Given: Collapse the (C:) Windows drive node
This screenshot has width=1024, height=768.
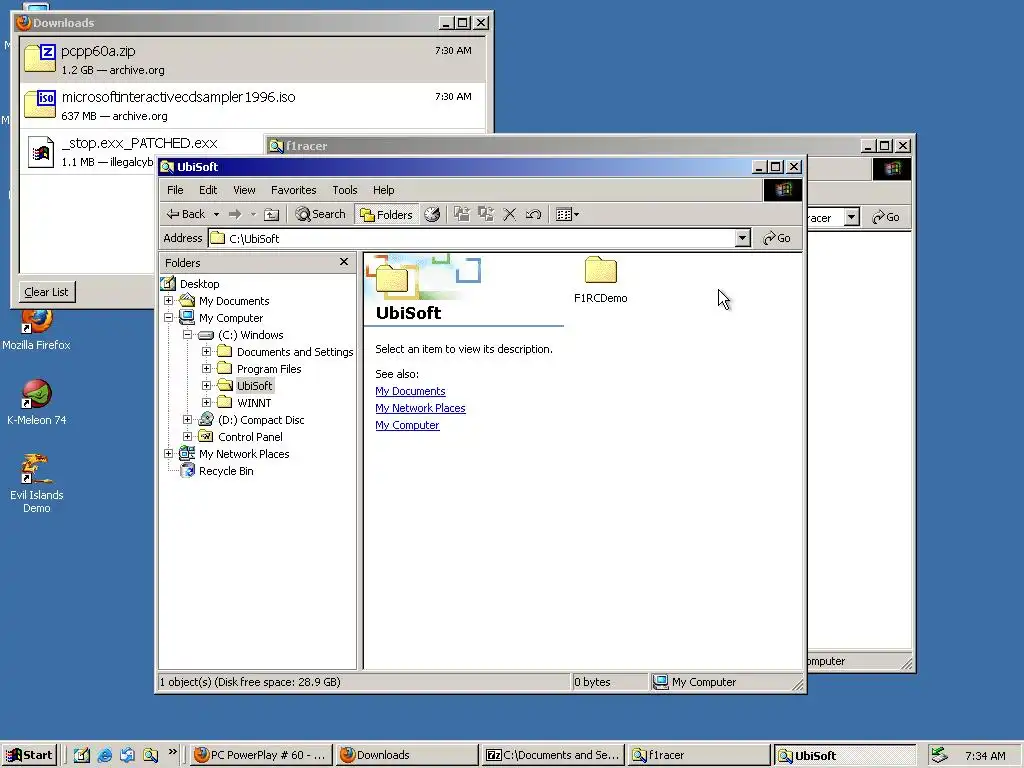Looking at the screenshot, I should click(x=187, y=335).
